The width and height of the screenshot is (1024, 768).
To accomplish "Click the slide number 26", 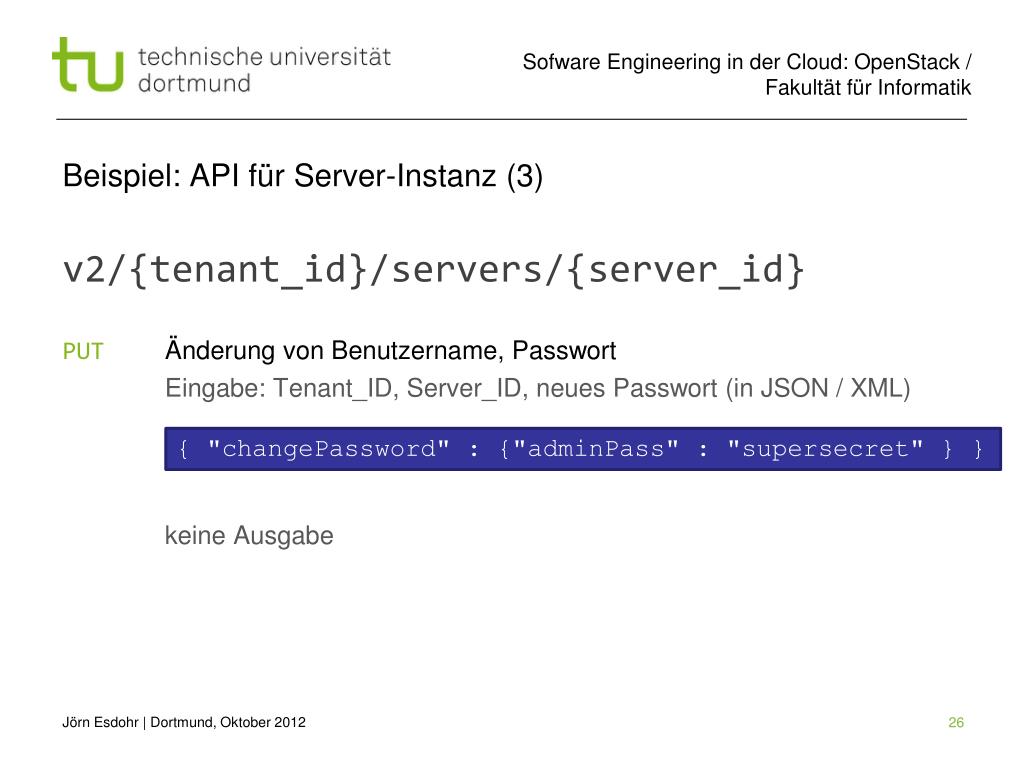I will pyautogui.click(x=956, y=722).
